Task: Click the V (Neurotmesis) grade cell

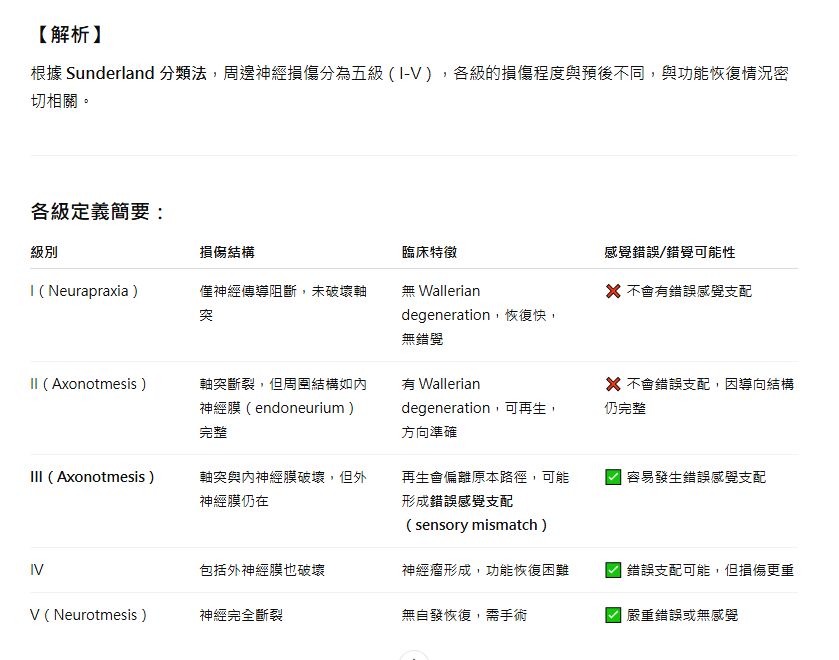Action: click(88, 615)
